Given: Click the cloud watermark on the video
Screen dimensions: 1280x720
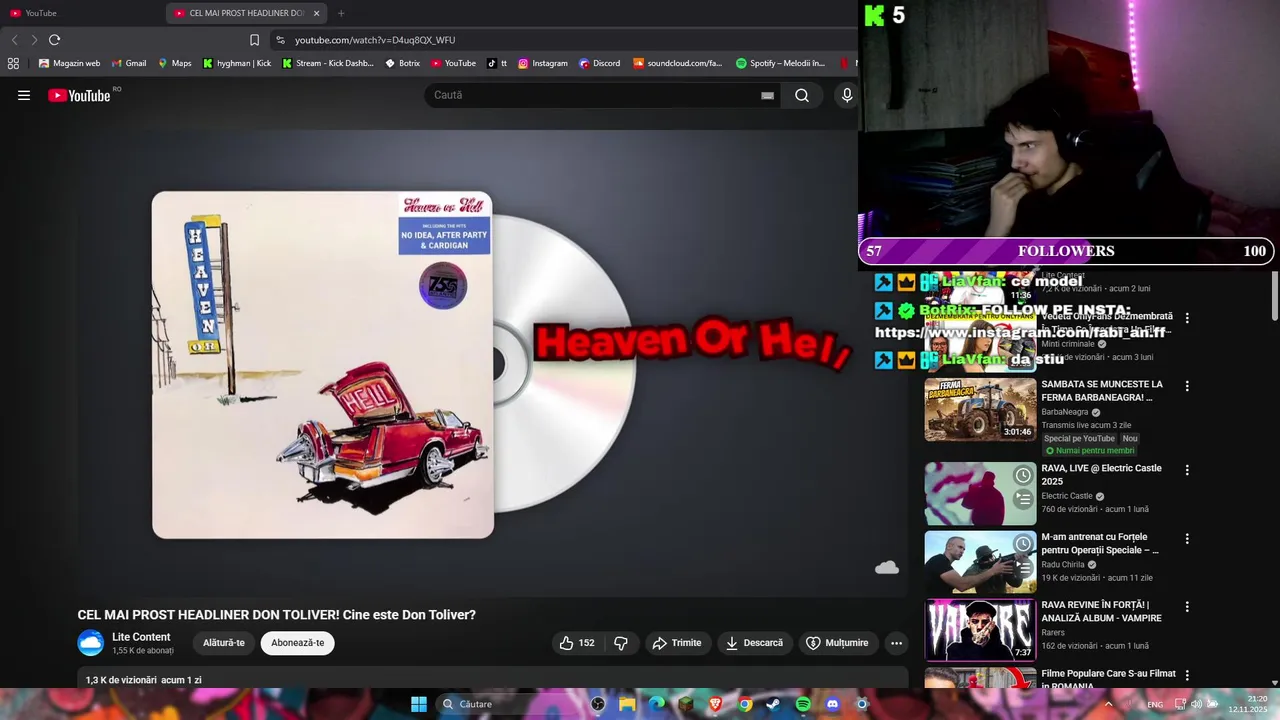Looking at the screenshot, I should 887,568.
